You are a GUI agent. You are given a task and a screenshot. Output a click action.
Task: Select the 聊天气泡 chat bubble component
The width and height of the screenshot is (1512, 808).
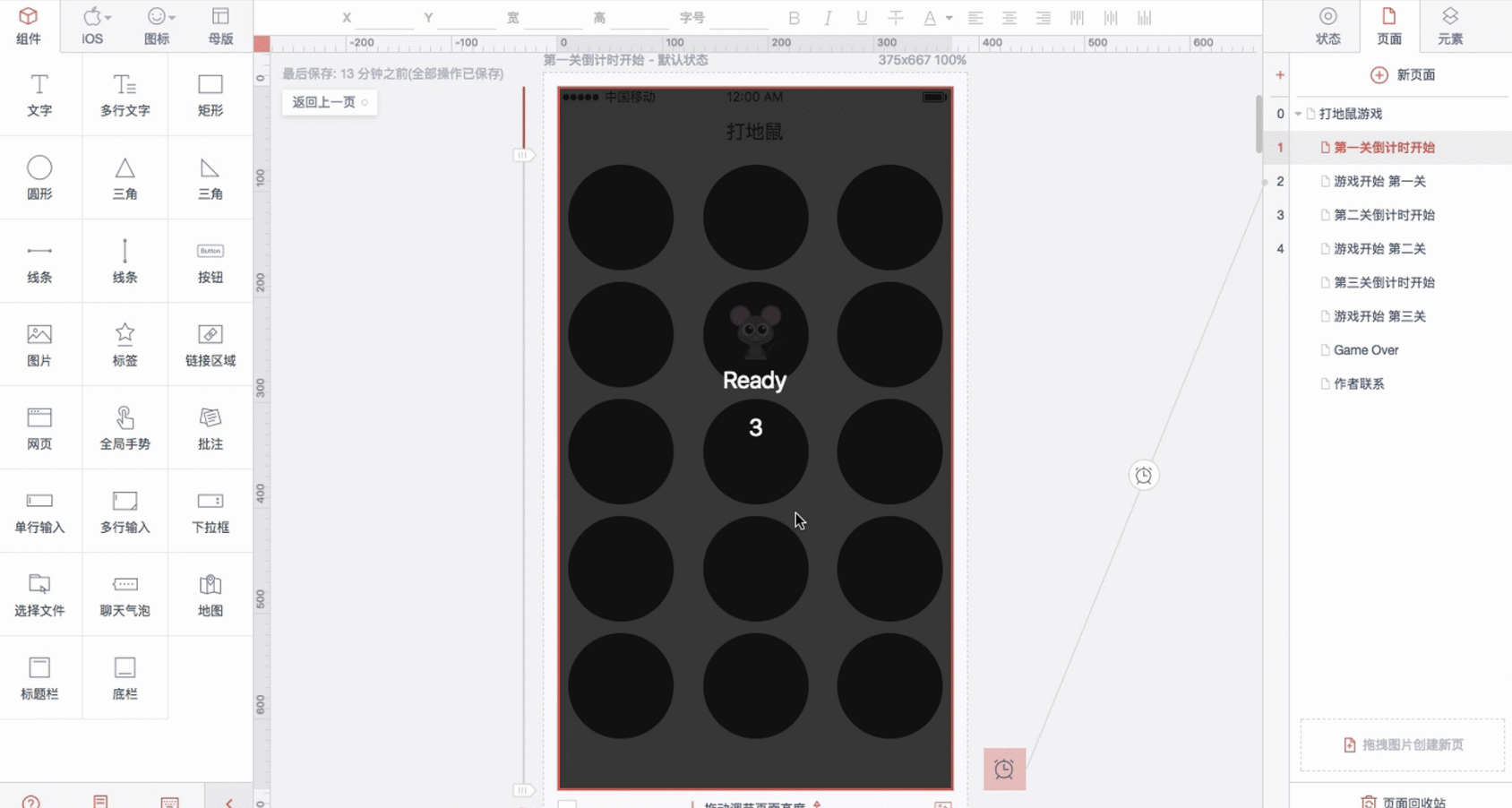[125, 595]
